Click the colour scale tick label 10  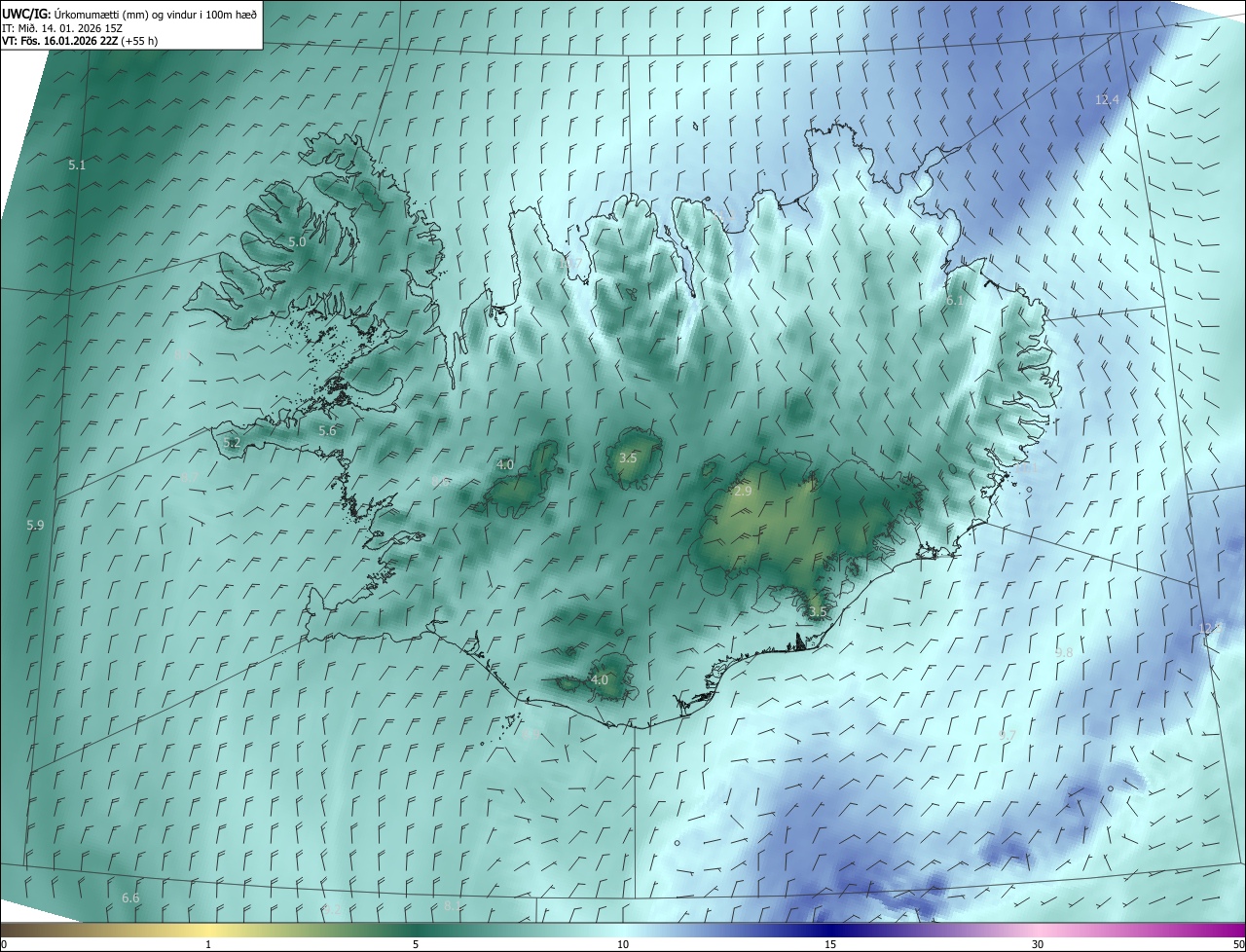623,944
